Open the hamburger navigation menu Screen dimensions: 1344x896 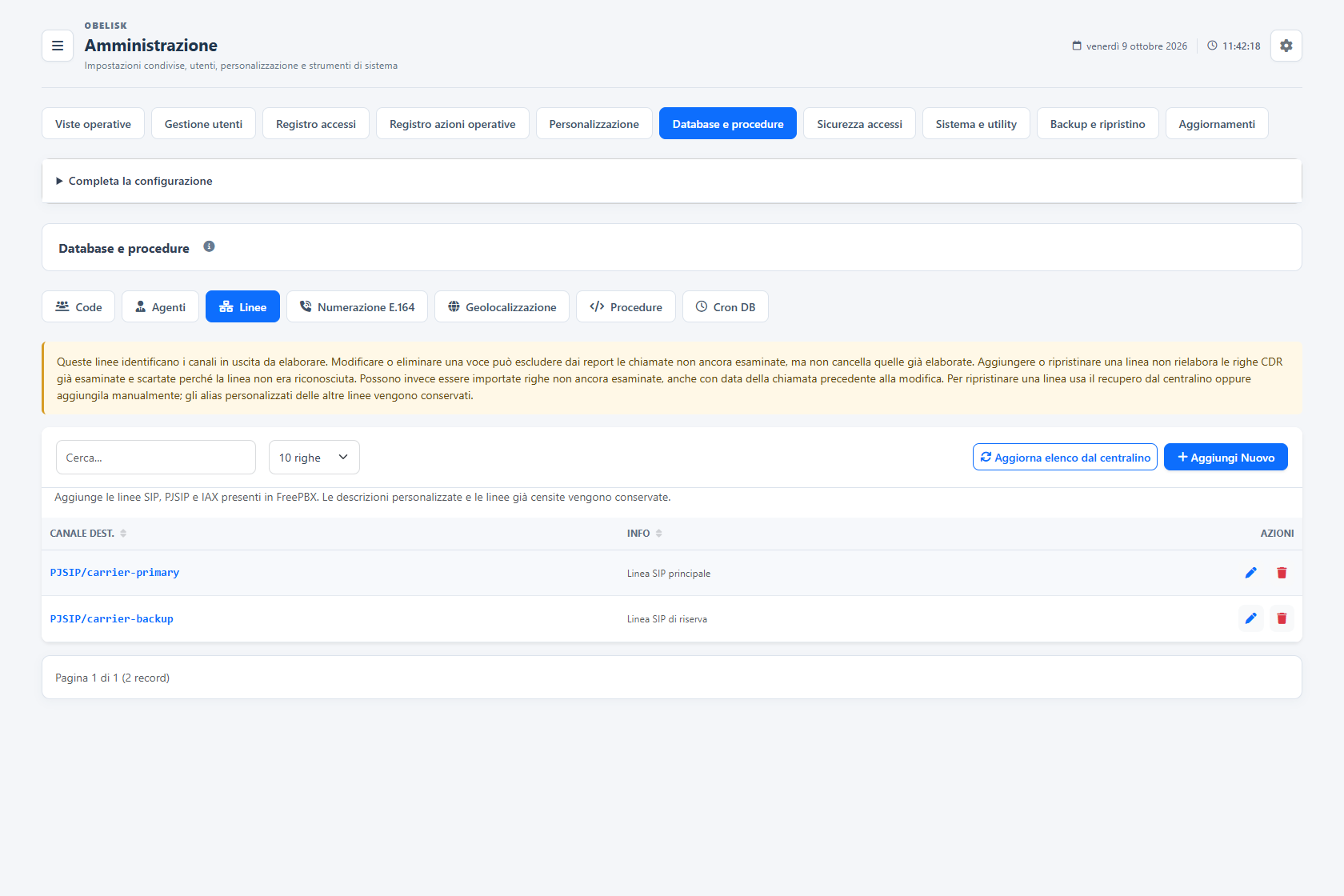(58, 46)
